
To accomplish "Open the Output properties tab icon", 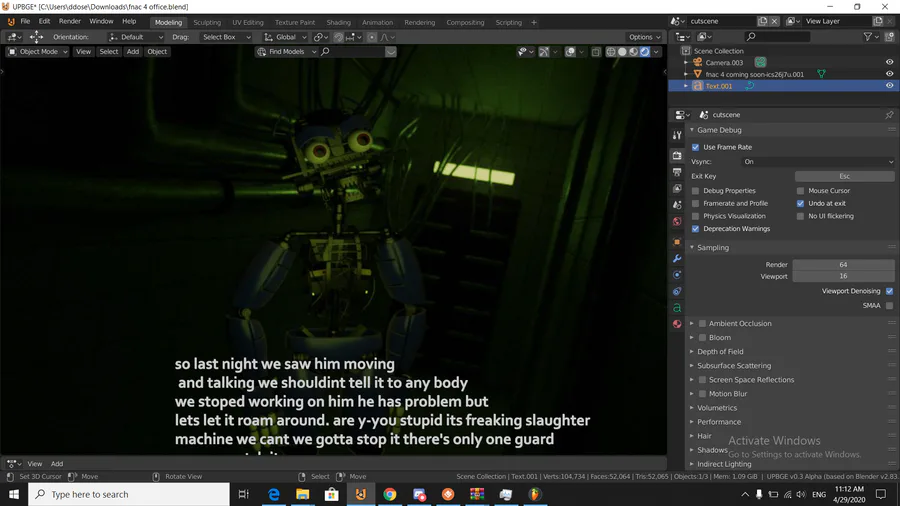I will (x=677, y=172).
